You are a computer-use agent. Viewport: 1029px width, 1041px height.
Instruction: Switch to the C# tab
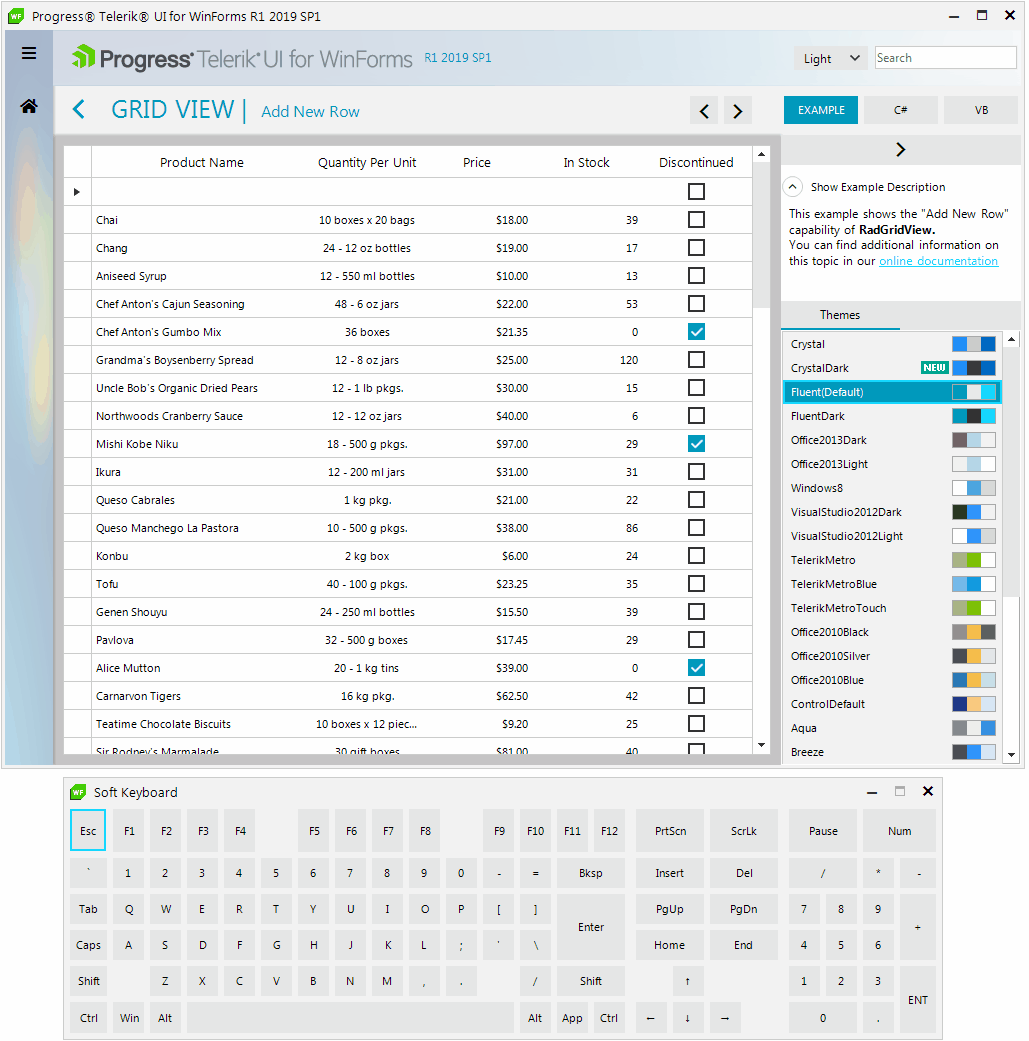coord(901,110)
